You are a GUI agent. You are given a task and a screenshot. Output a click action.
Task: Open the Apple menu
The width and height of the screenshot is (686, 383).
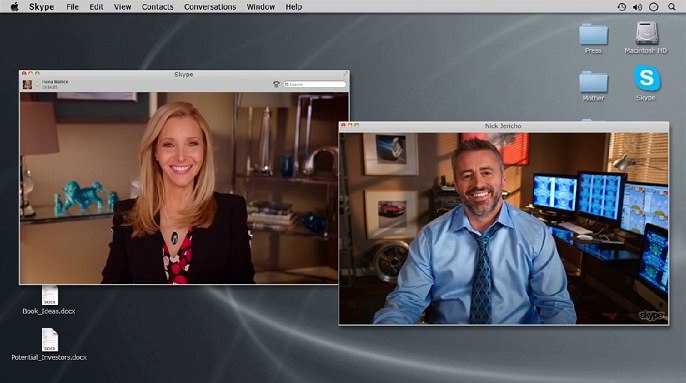(x=14, y=7)
